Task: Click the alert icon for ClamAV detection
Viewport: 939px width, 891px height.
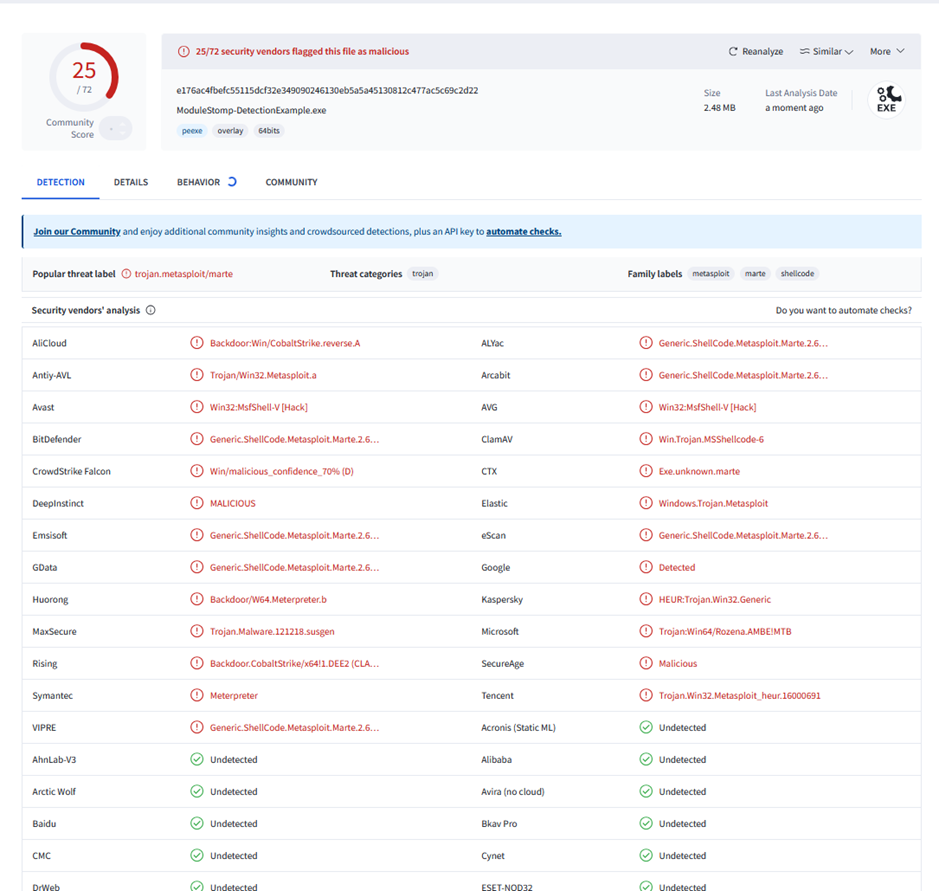Action: 646,440
